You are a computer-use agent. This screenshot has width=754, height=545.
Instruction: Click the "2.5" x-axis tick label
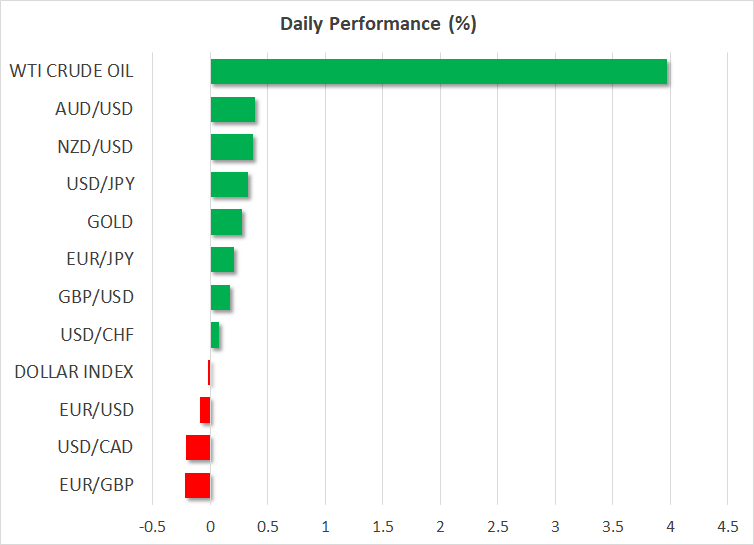[x=497, y=525]
